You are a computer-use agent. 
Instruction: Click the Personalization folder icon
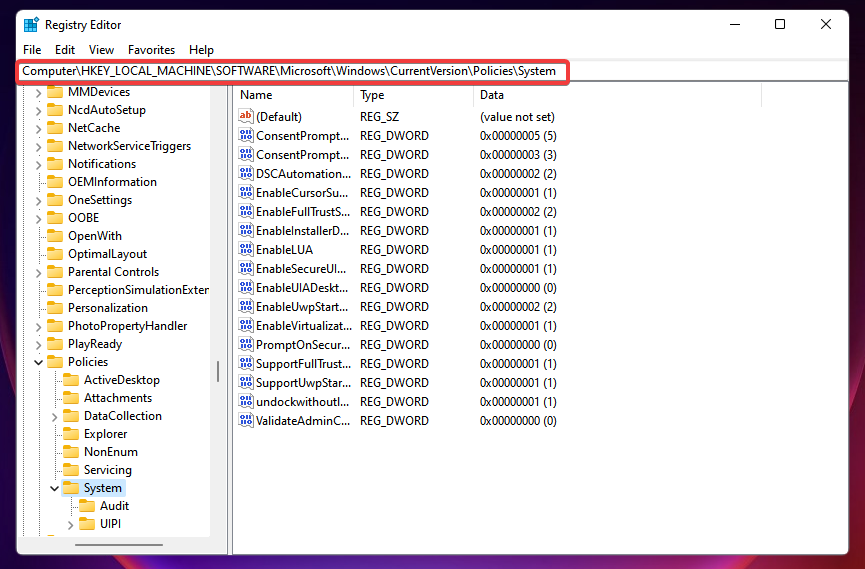tap(55, 308)
